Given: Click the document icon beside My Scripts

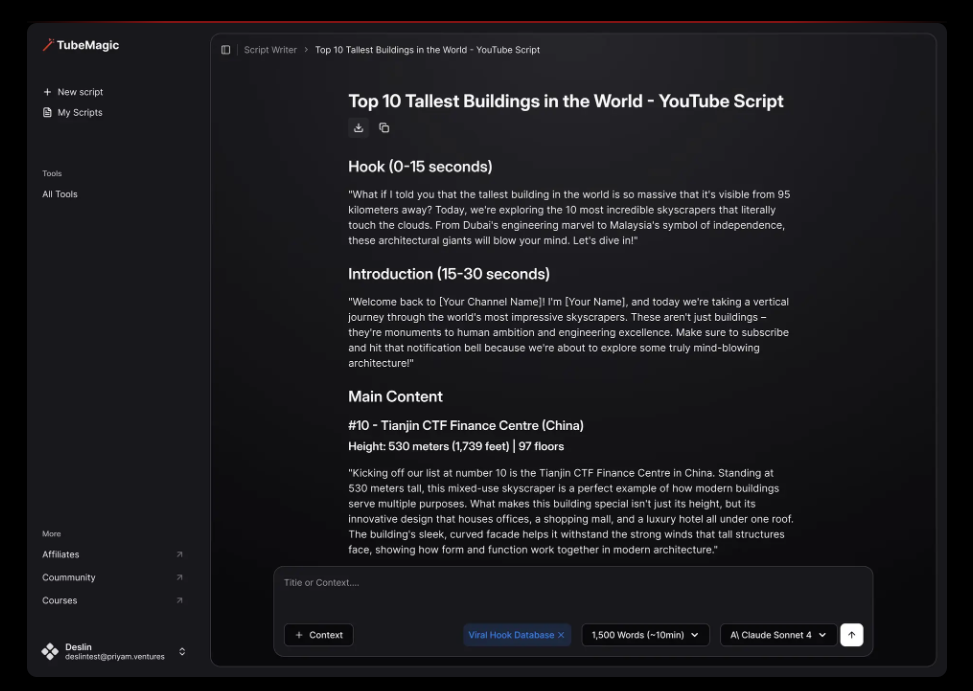Looking at the screenshot, I should click(x=47, y=112).
